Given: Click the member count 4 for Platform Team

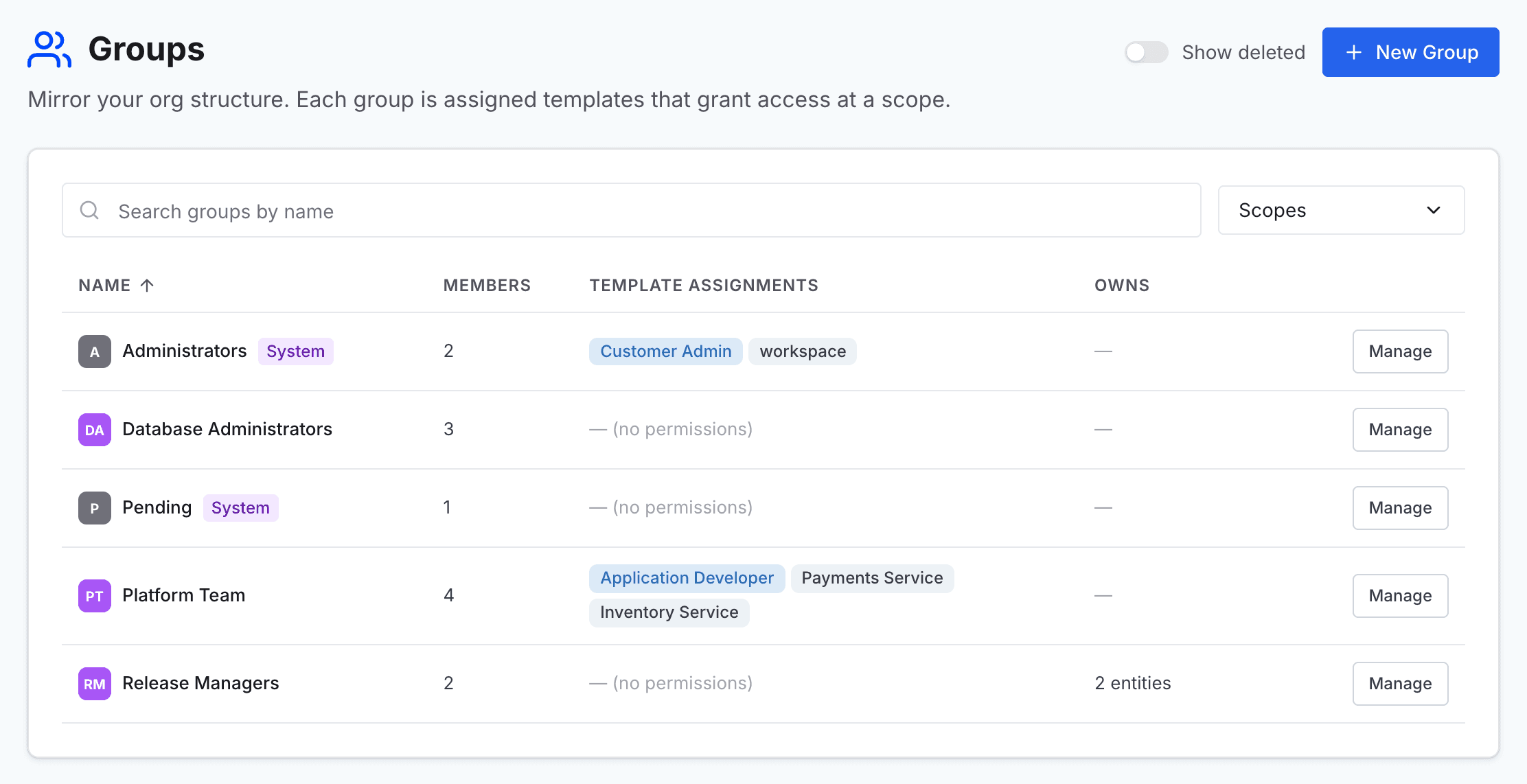Looking at the screenshot, I should pyautogui.click(x=448, y=596).
